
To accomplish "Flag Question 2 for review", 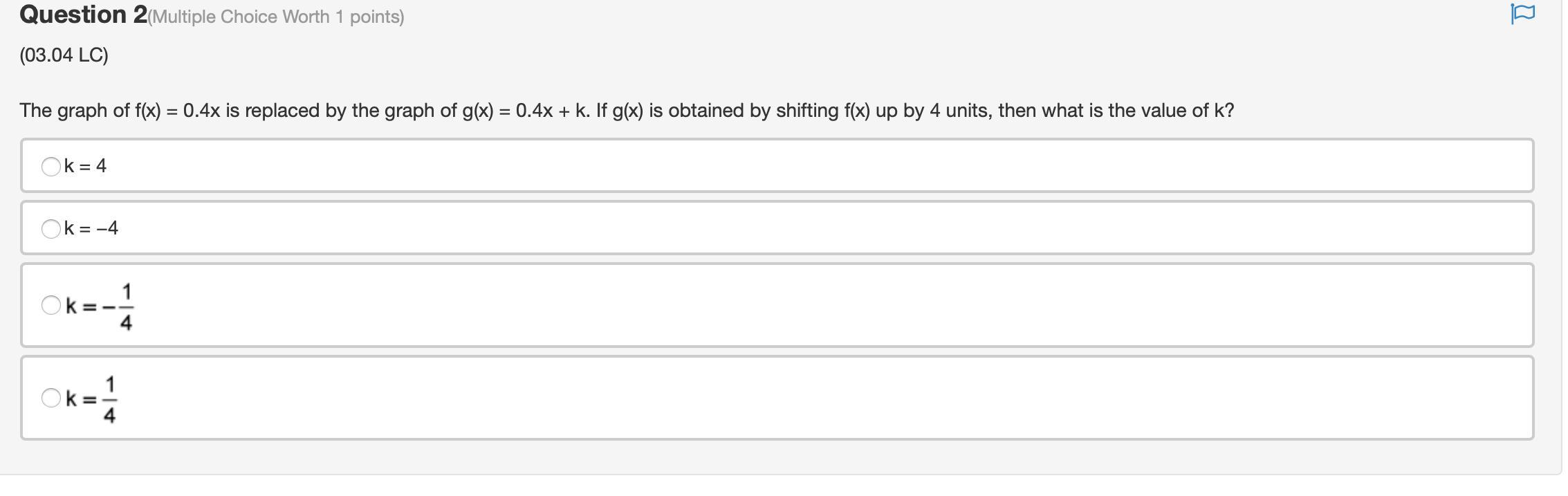I will point(1522,14).
